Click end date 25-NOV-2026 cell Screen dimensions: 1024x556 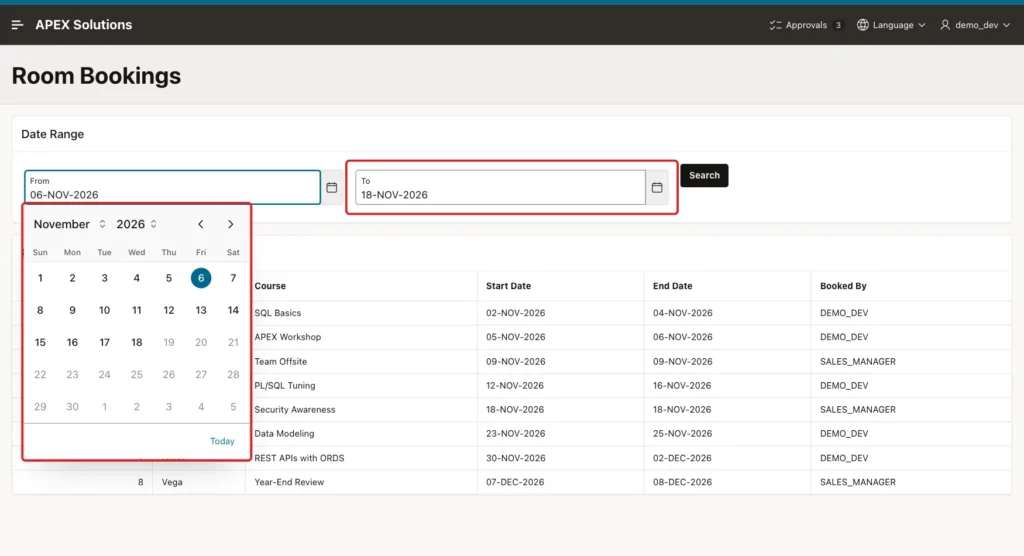(x=728, y=434)
